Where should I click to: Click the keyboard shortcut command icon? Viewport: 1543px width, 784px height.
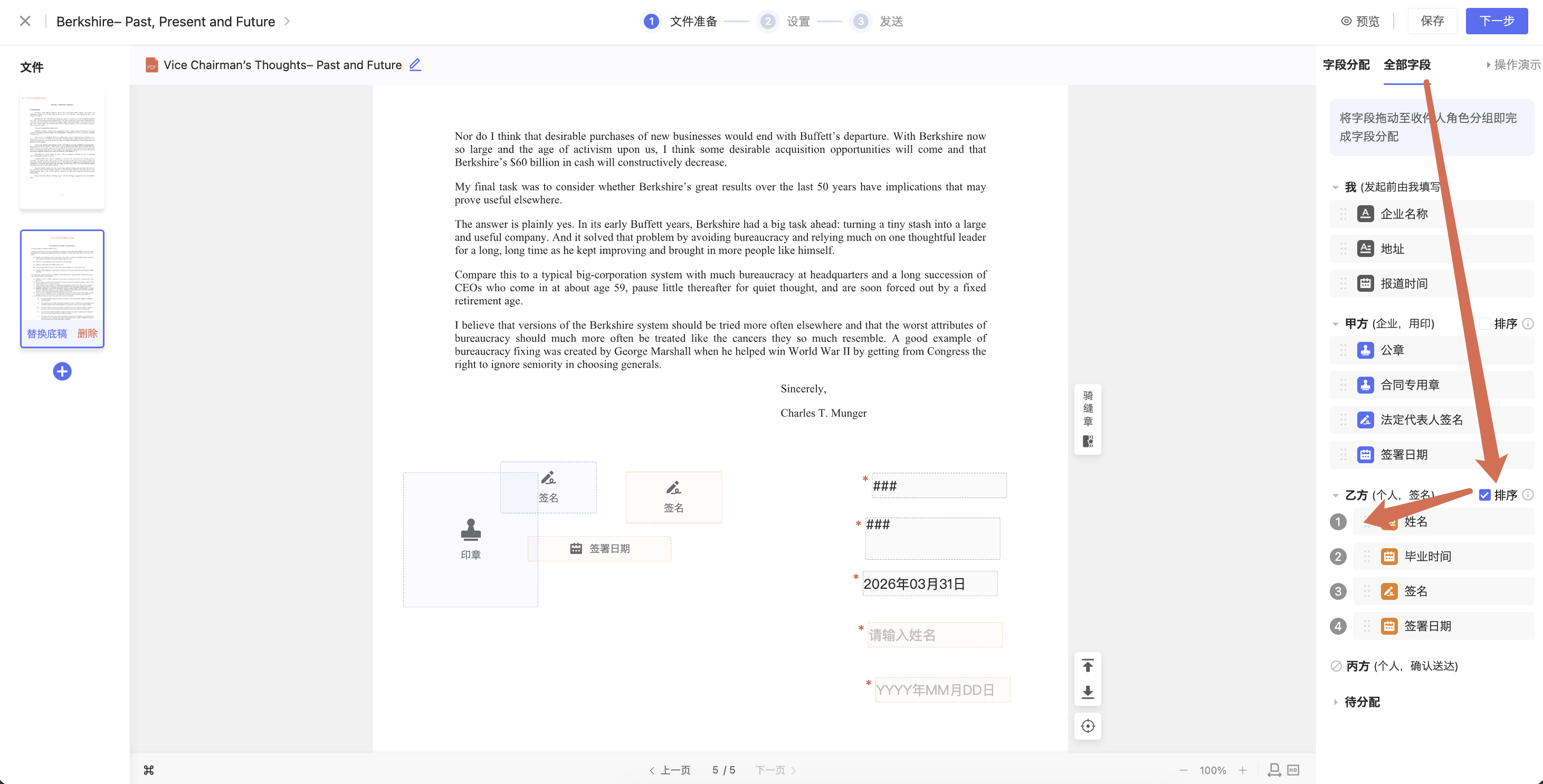pos(149,770)
